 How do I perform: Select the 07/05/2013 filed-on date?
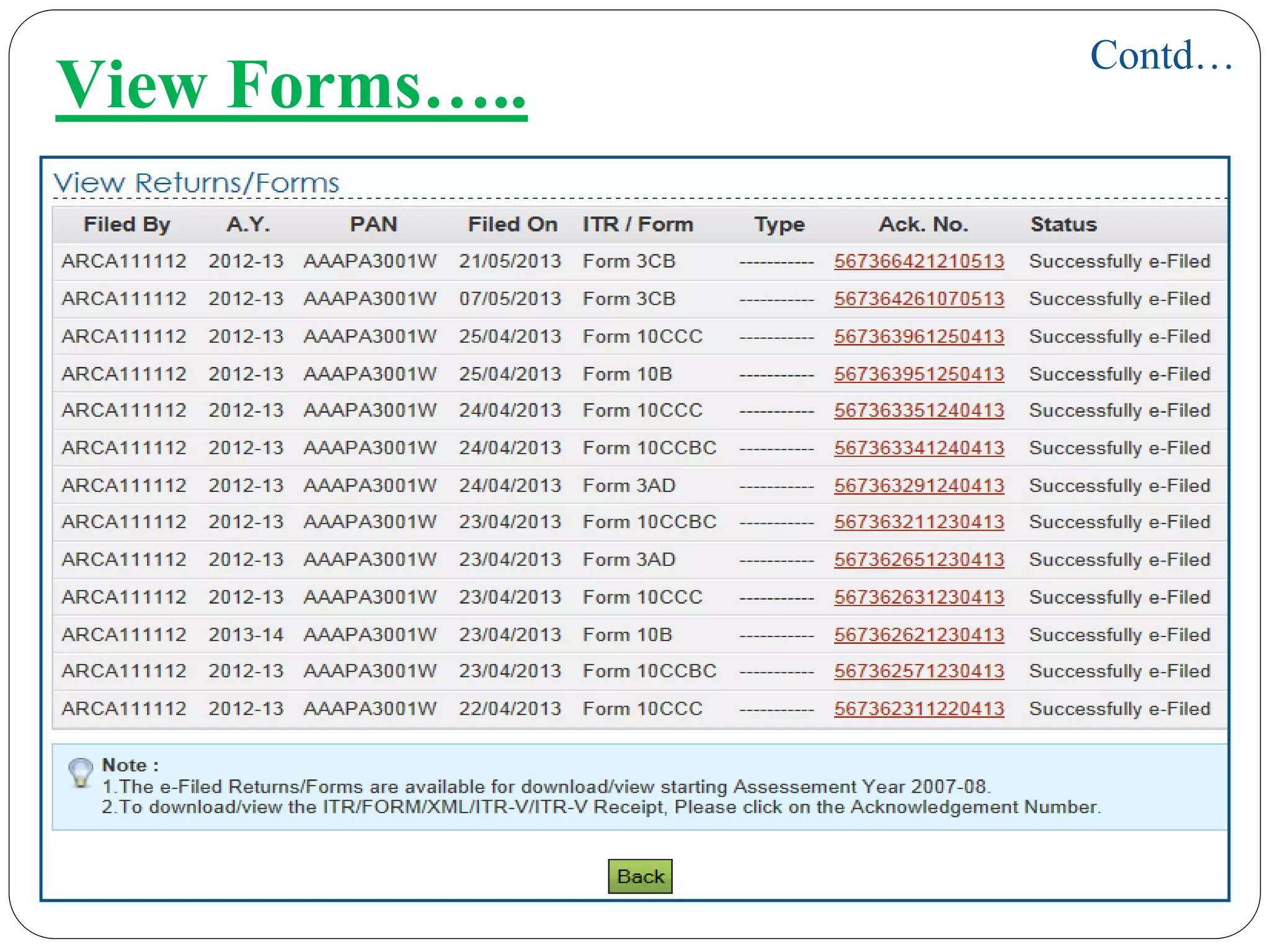pyautogui.click(x=510, y=299)
